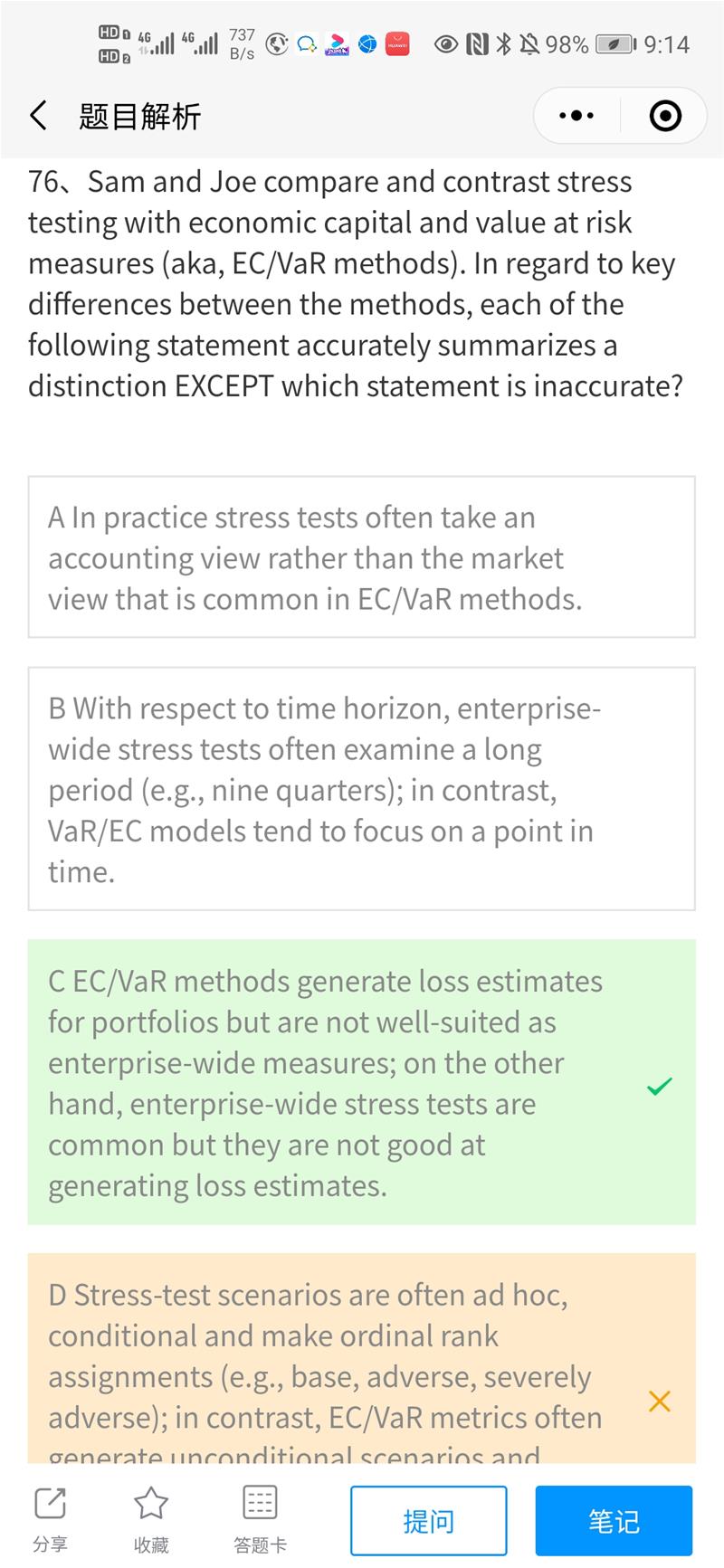Tap the orange X mark on option D
Image resolution: width=724 pixels, height=1568 pixels.
[660, 1401]
